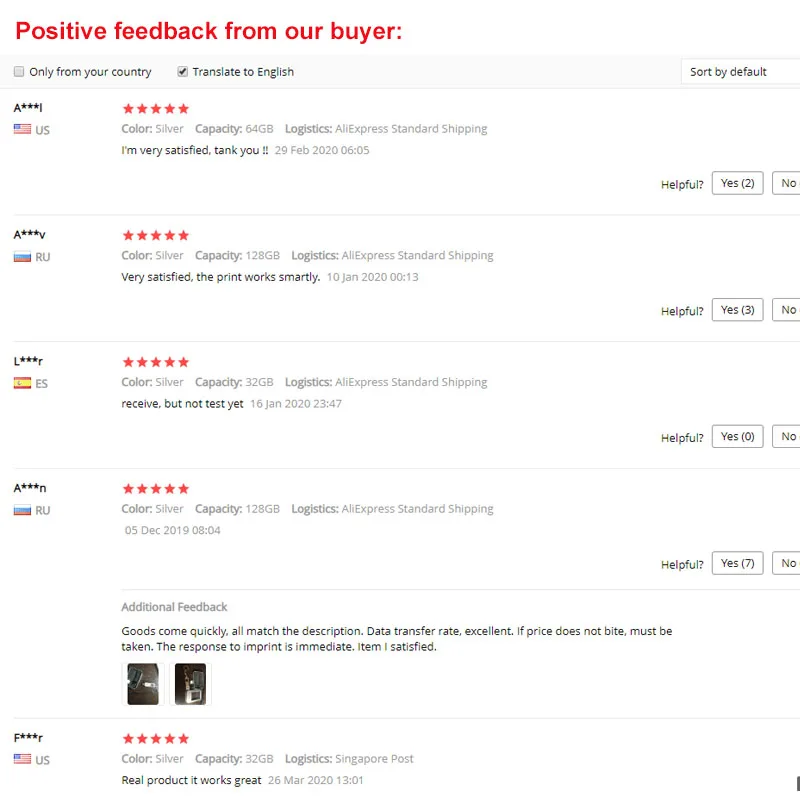Click No button on A***n's review
800x800 pixels.
pyautogui.click(x=786, y=563)
